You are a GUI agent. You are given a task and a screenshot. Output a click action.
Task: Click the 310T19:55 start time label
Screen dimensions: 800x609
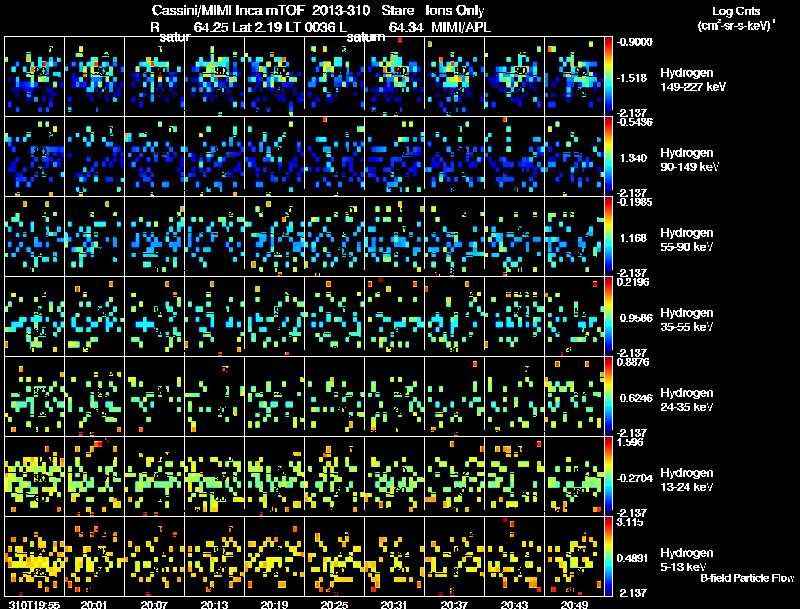coord(32,604)
